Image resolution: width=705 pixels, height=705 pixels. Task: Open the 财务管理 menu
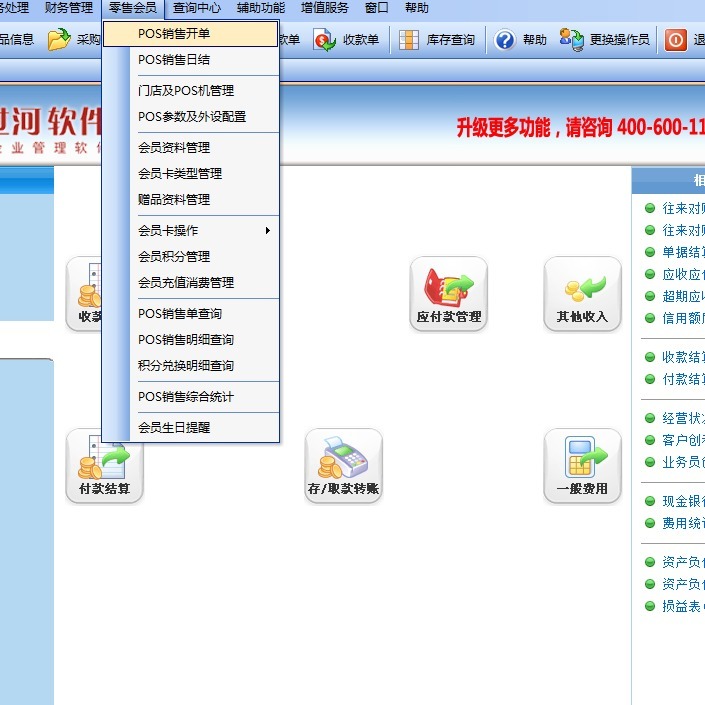[x=69, y=8]
